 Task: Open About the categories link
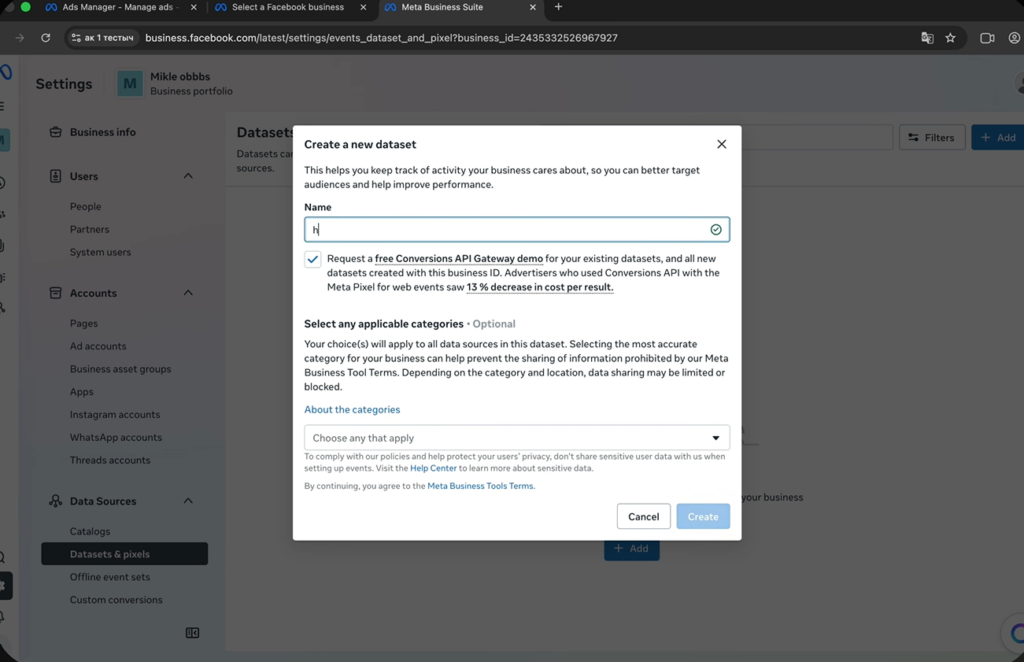[352, 409]
